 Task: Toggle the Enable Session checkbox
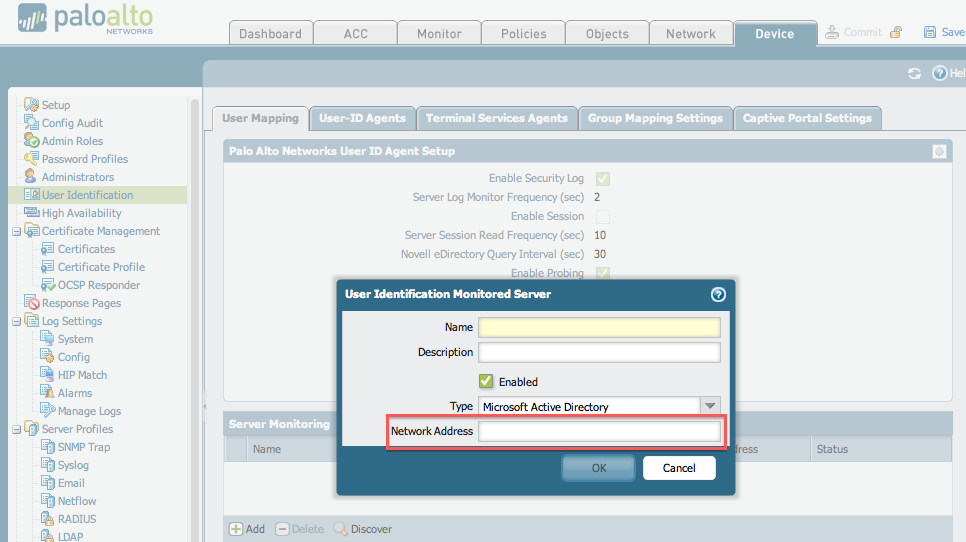coord(603,216)
